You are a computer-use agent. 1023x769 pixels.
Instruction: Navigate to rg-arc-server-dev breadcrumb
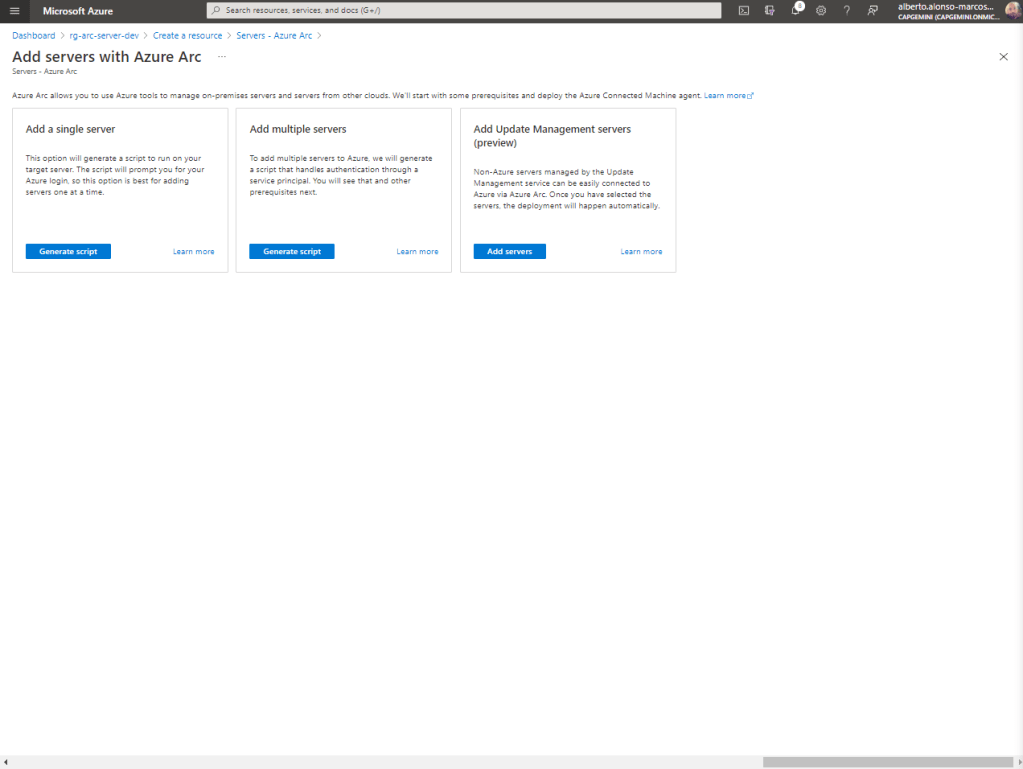pyautogui.click(x=104, y=35)
